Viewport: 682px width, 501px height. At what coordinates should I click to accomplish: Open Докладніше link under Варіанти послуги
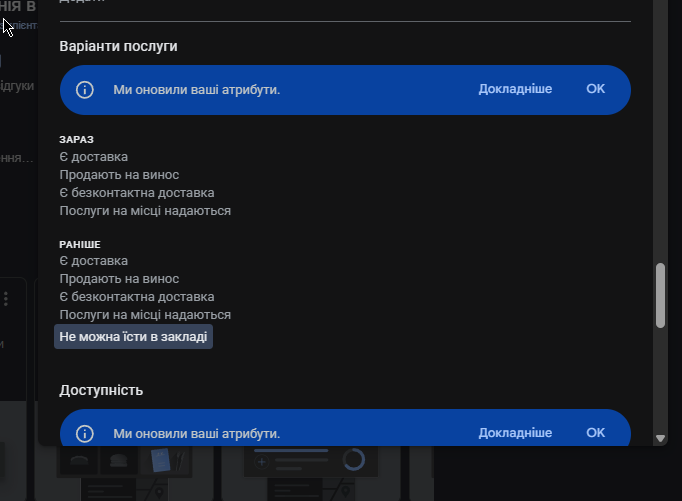click(515, 89)
